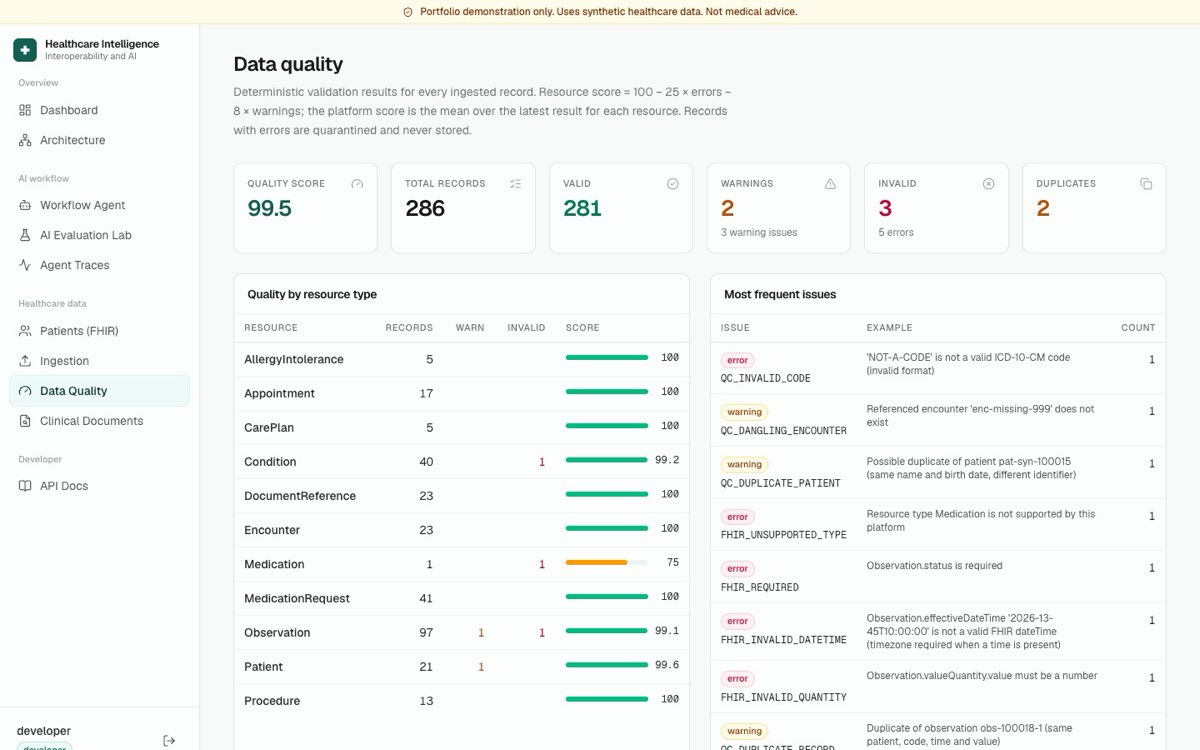
Task: Click the checklist icon on Total Records card
Action: [515, 184]
